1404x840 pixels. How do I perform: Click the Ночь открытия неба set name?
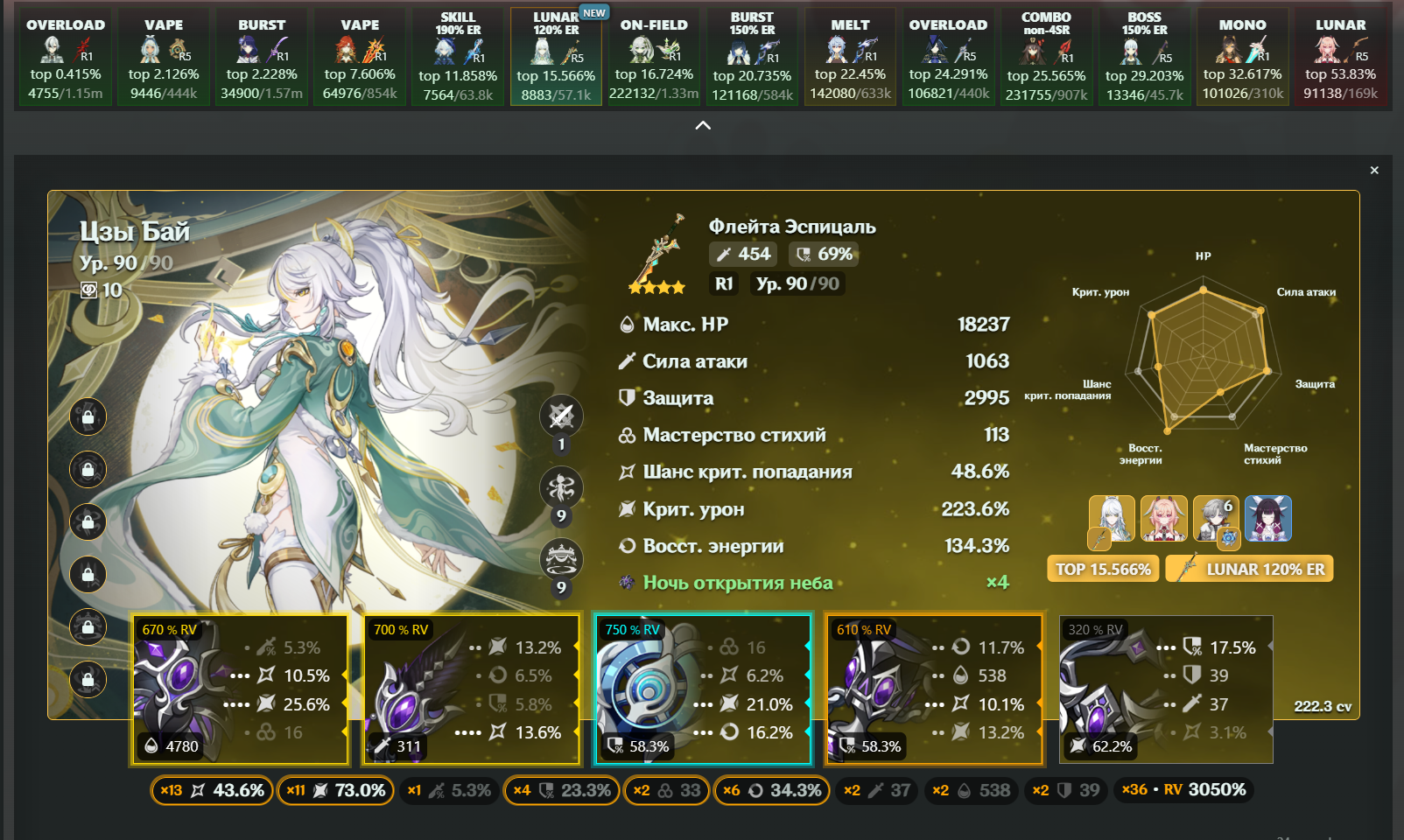[x=738, y=583]
